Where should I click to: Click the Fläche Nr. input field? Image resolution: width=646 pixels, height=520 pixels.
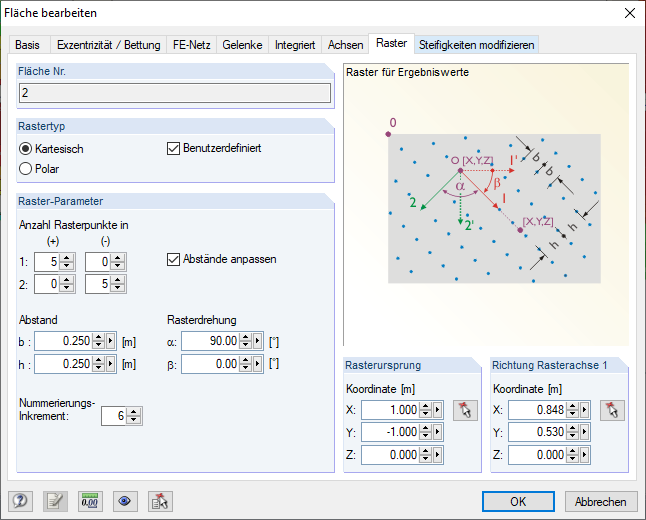(175, 93)
